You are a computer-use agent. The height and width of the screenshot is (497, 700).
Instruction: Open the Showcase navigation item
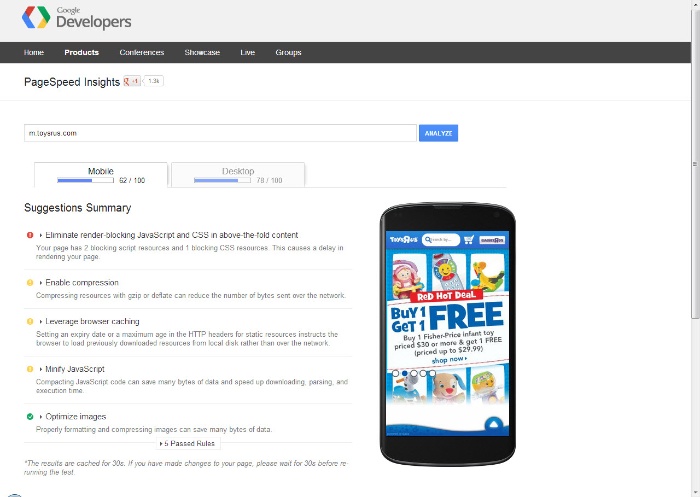coord(202,53)
